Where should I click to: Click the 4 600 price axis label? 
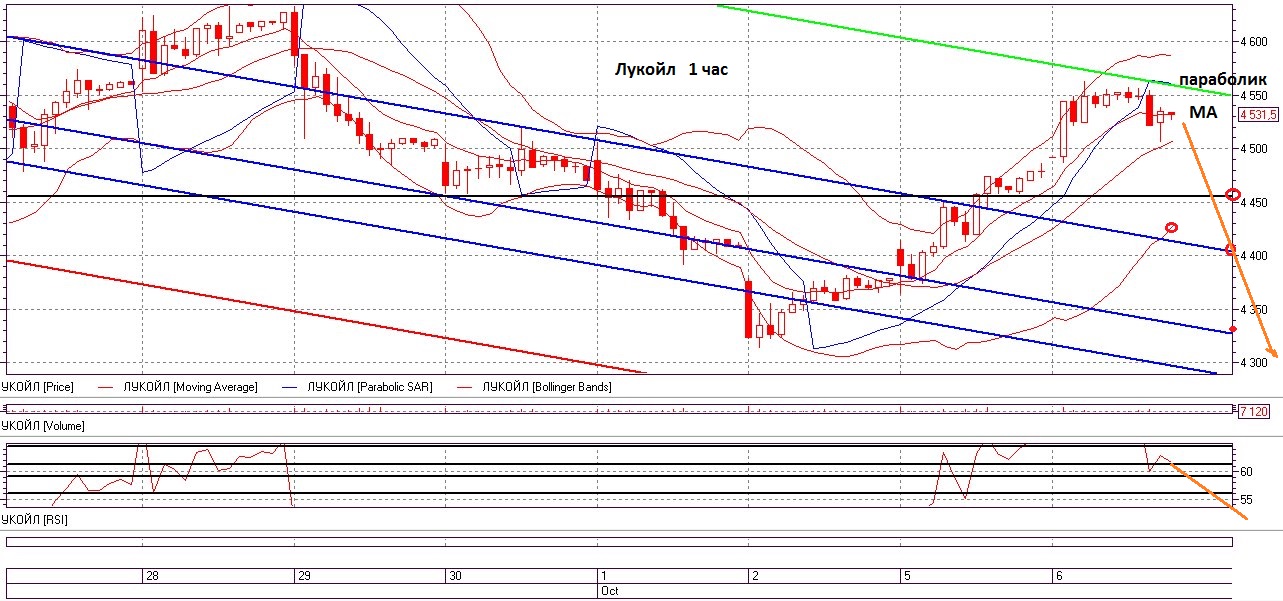[x=1254, y=42]
